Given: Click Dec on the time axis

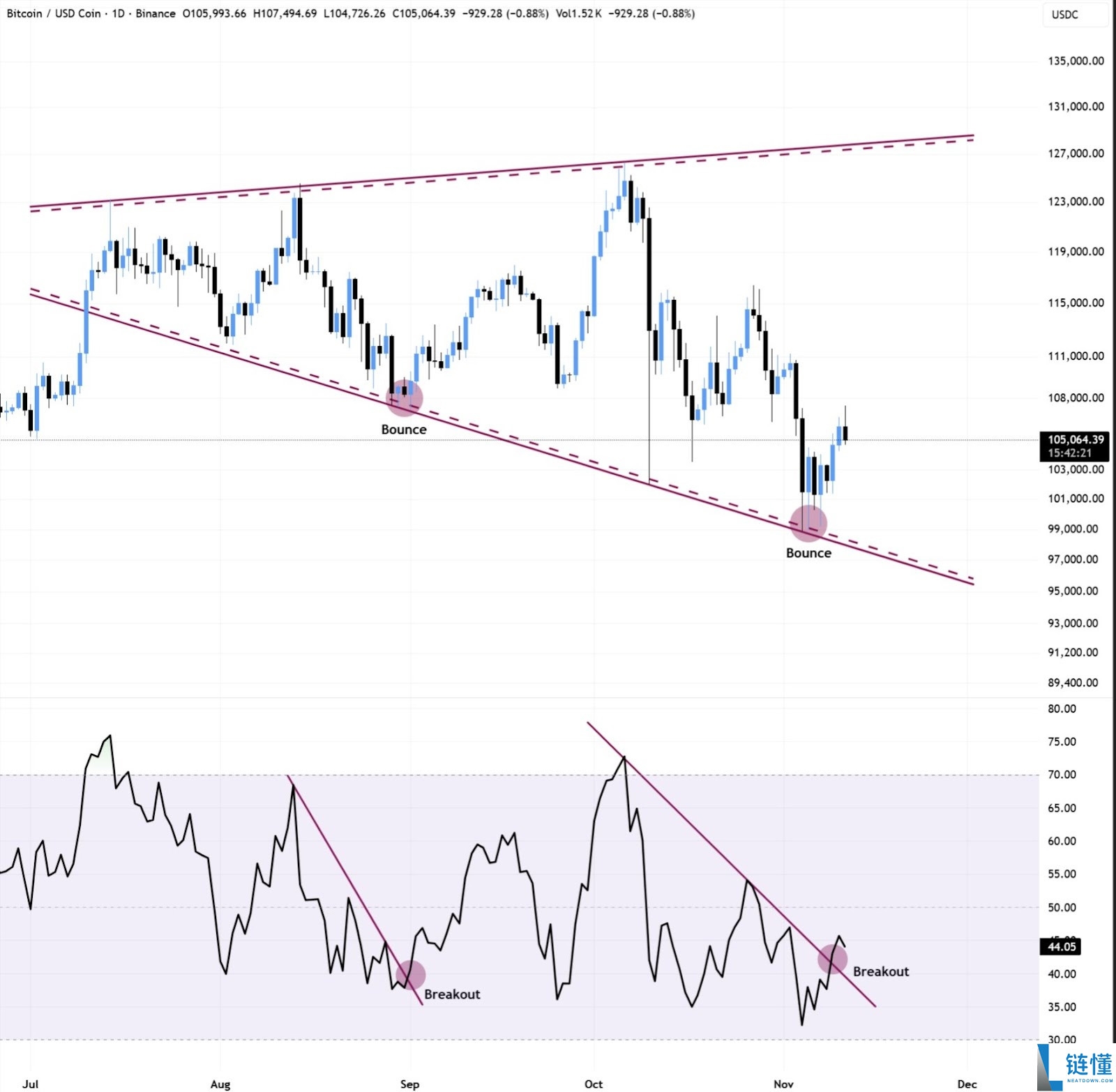Looking at the screenshot, I should [967, 1084].
